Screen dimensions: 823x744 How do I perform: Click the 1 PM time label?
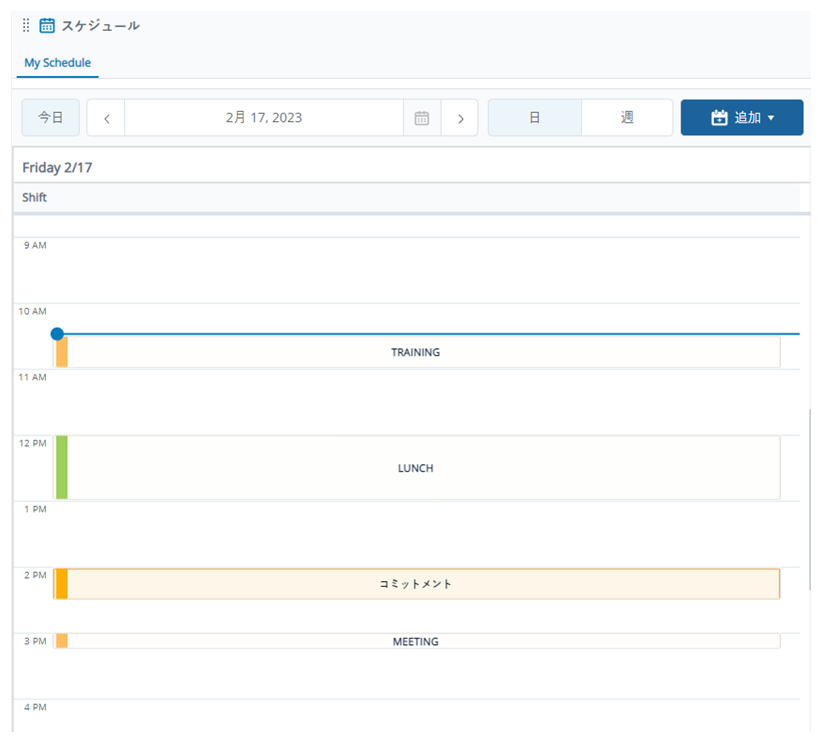(35, 509)
